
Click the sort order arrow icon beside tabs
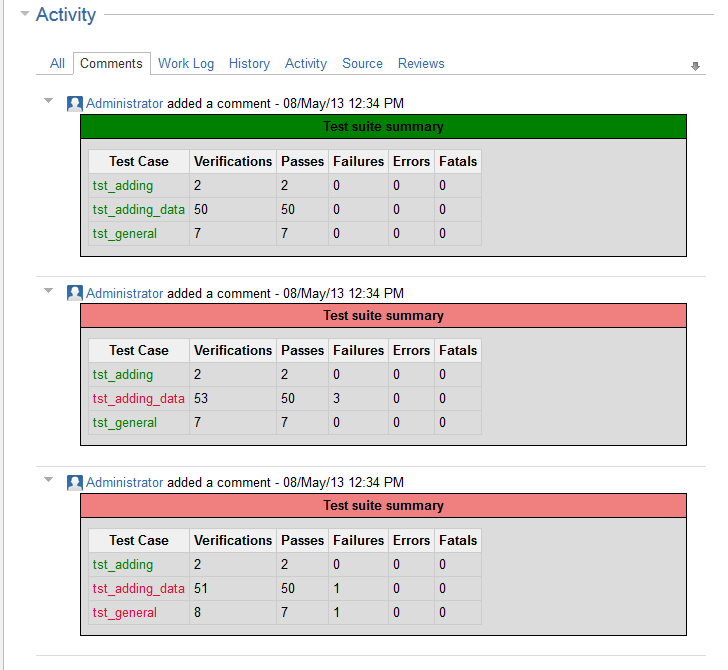point(696,66)
